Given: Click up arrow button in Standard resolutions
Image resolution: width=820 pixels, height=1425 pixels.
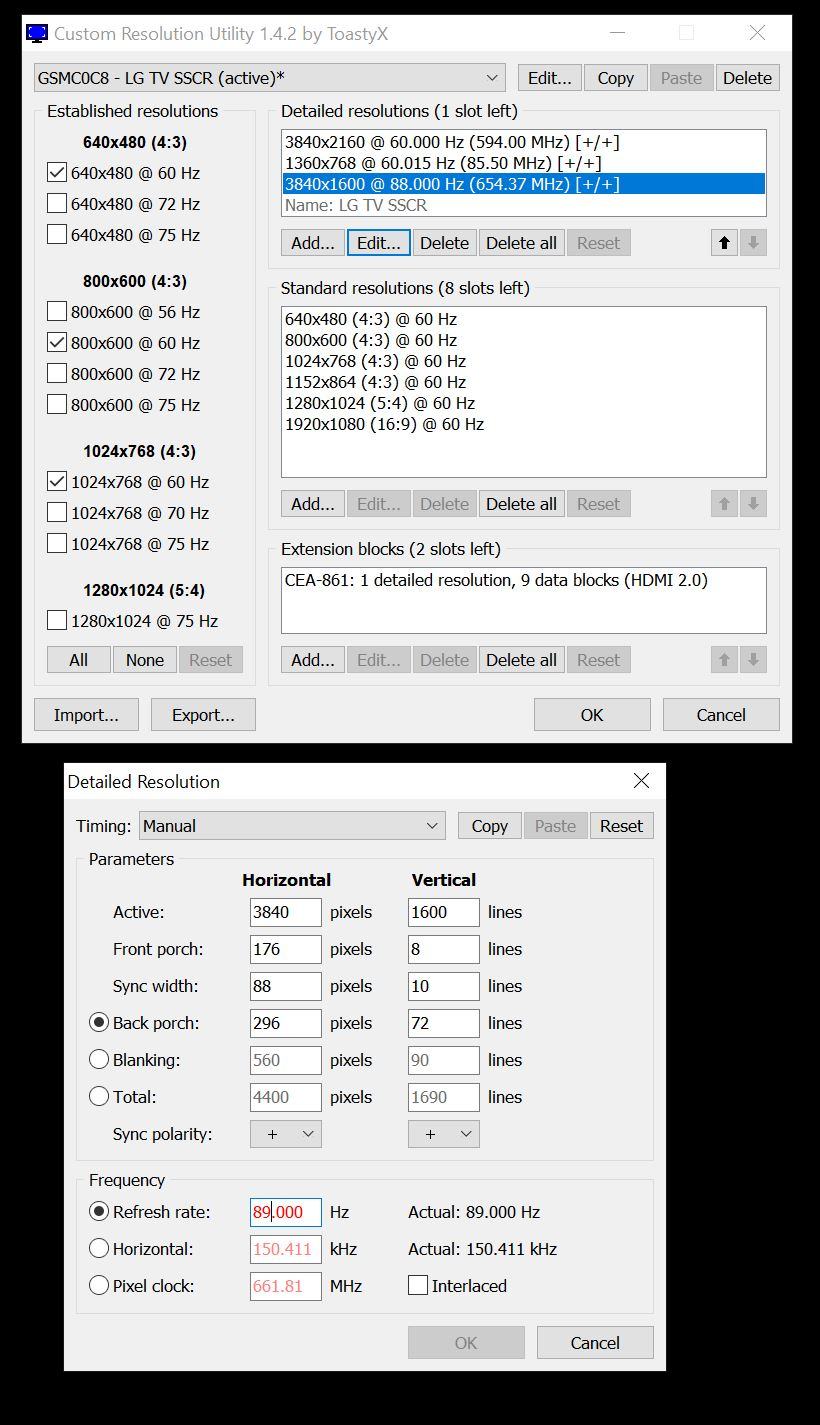Looking at the screenshot, I should (724, 504).
